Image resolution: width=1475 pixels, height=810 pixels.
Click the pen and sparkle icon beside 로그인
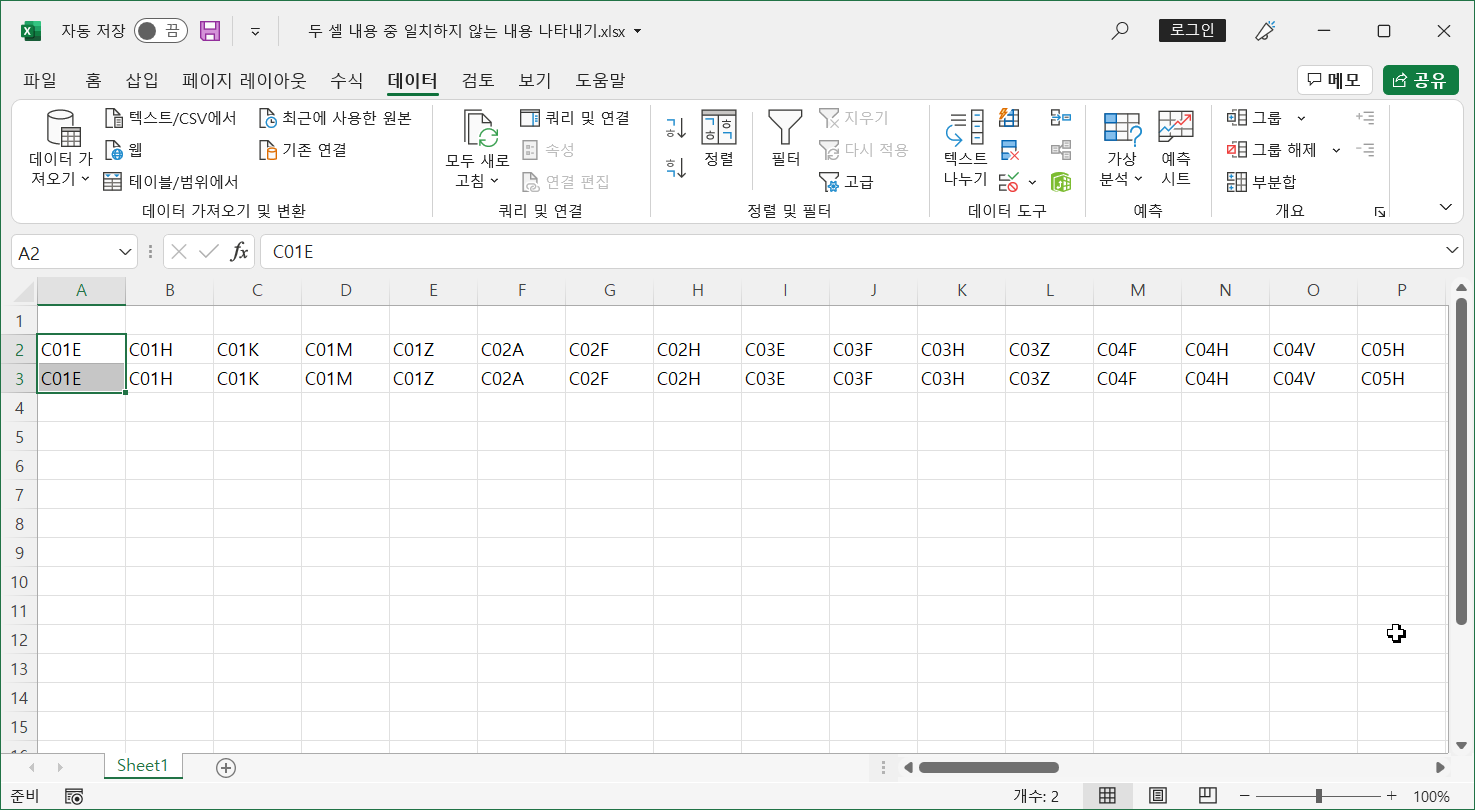[1264, 31]
